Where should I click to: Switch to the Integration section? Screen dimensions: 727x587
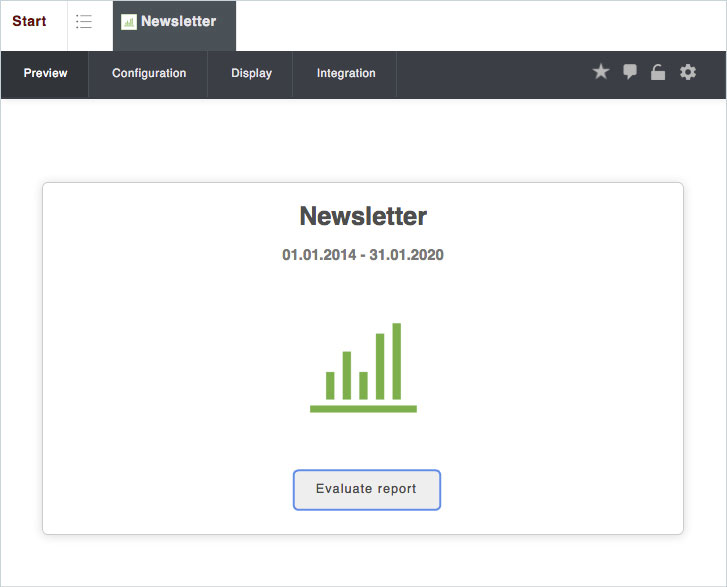[346, 73]
